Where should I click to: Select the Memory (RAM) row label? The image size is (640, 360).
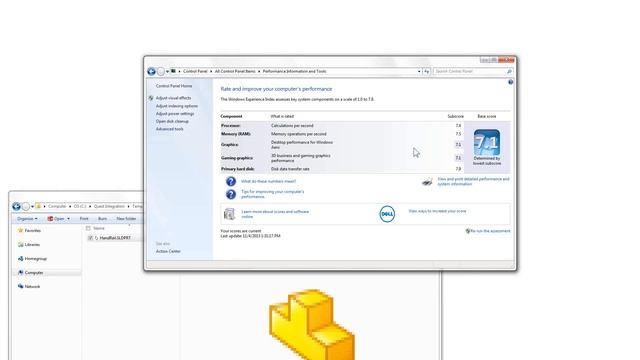point(236,134)
